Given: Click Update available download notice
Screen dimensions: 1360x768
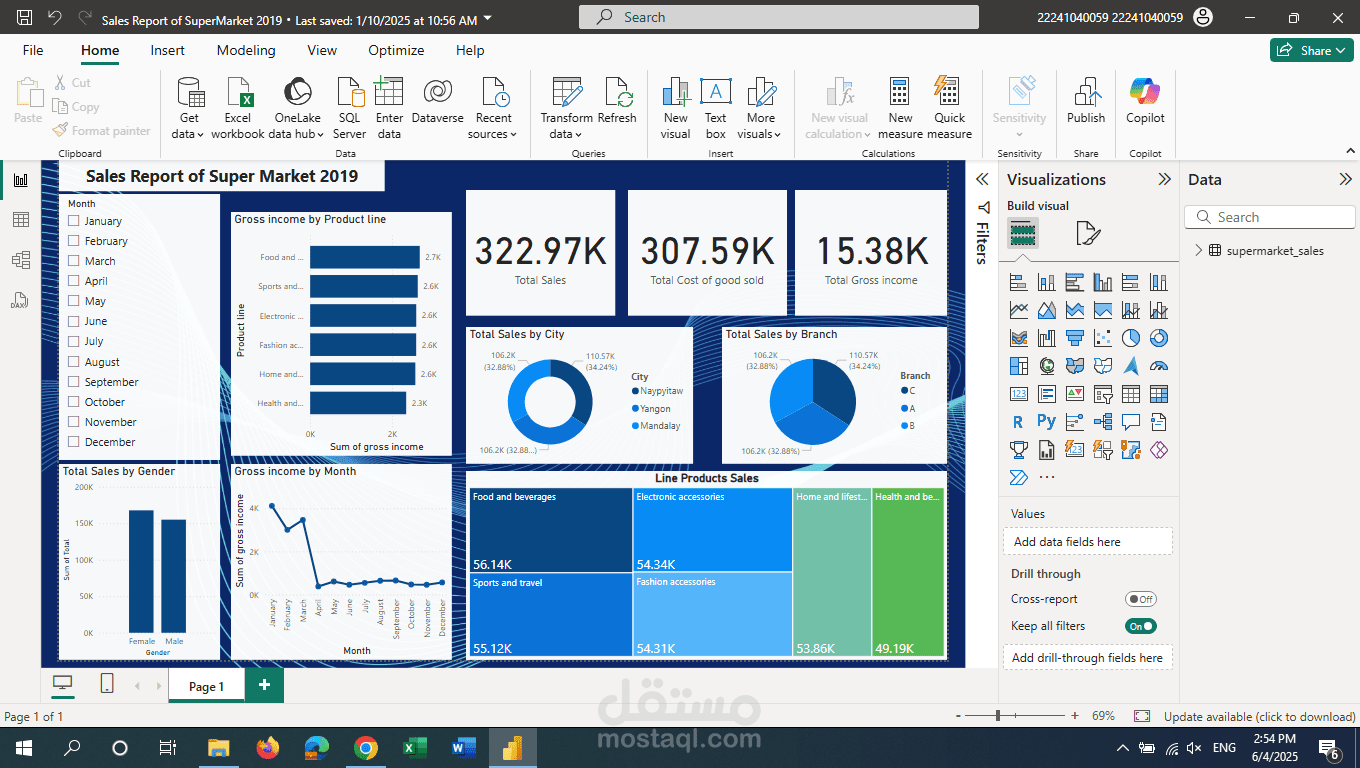Looking at the screenshot, I should click(x=1260, y=716).
